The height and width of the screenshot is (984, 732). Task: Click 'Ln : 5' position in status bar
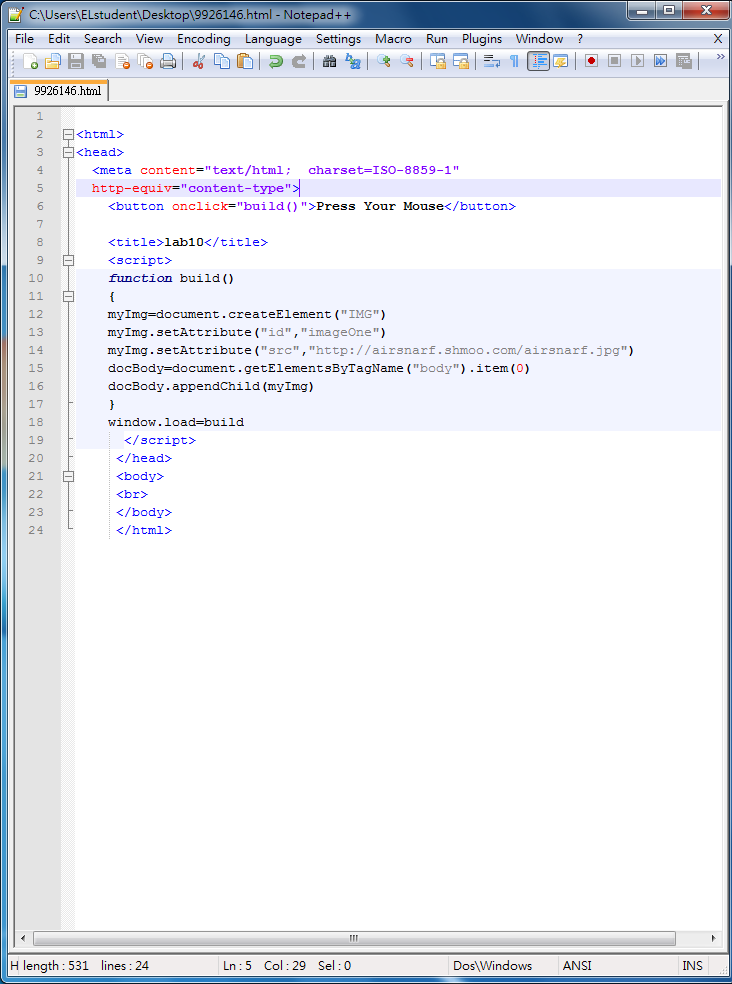[x=237, y=965]
